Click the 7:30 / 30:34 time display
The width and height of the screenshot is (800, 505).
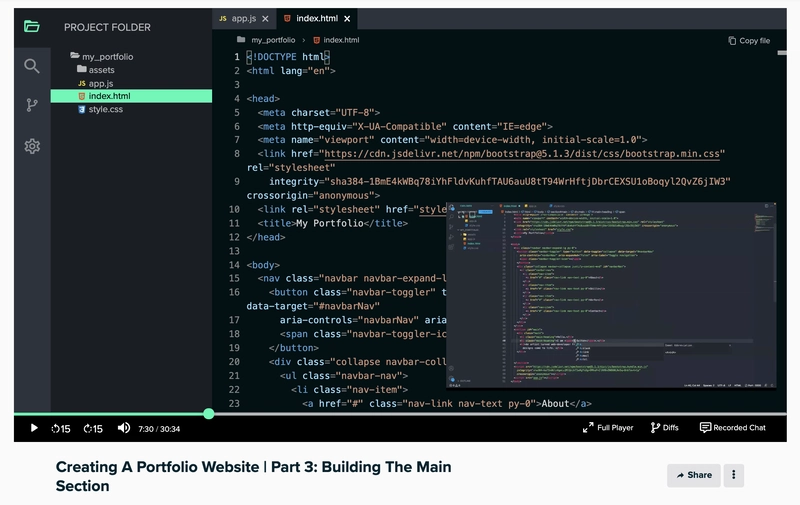(x=159, y=429)
